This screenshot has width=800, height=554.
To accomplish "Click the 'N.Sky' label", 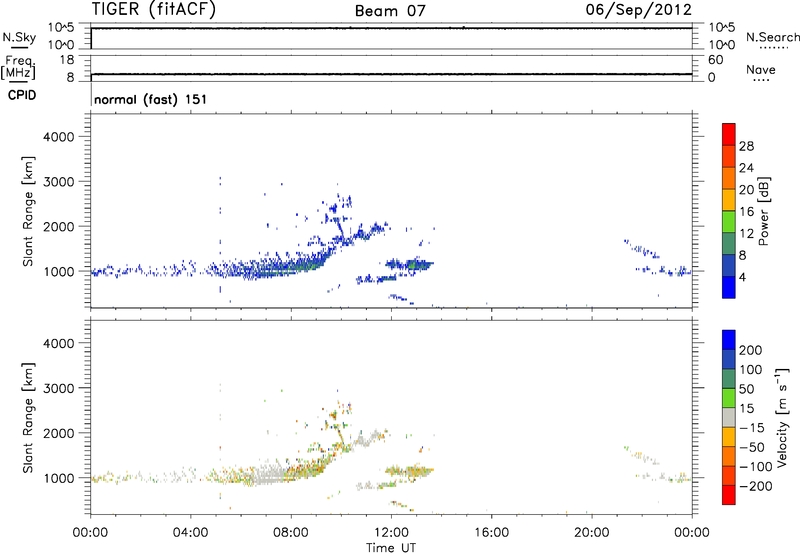I will (x=19, y=37).
